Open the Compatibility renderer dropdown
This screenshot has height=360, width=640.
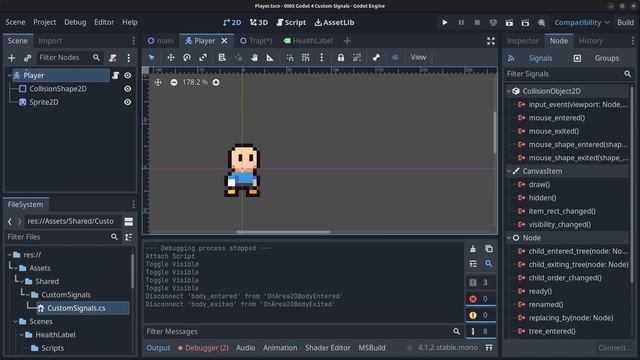582,22
